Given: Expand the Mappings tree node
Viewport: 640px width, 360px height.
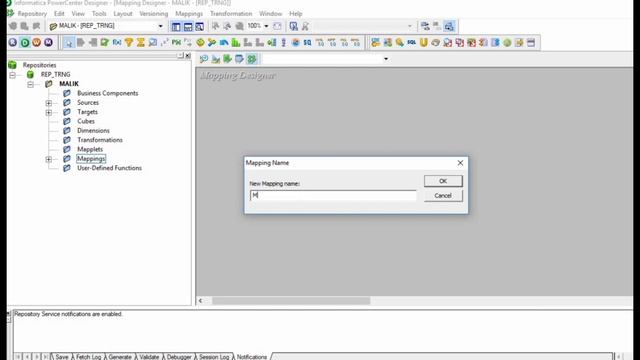Looking at the screenshot, I should point(49,159).
